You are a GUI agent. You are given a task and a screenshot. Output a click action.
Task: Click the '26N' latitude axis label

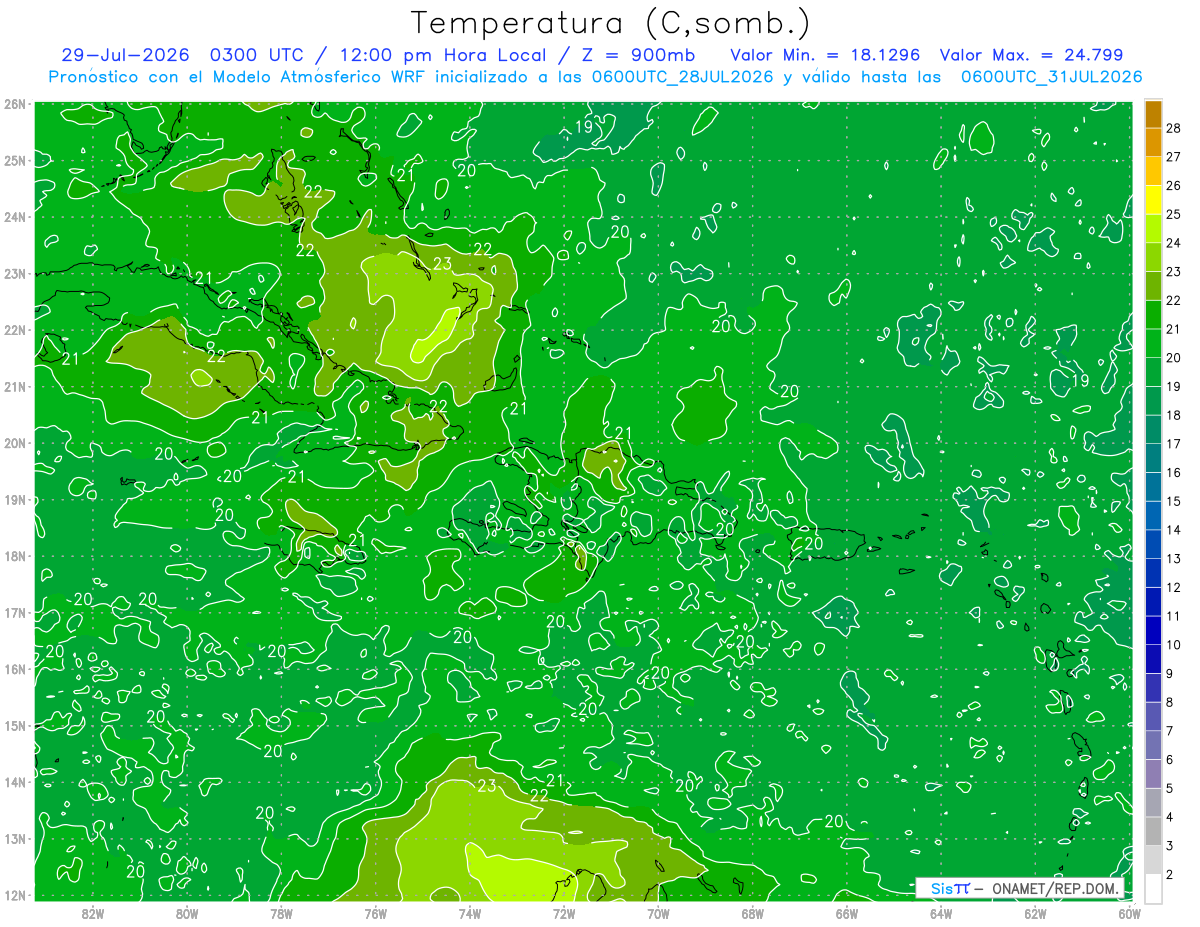(14, 104)
